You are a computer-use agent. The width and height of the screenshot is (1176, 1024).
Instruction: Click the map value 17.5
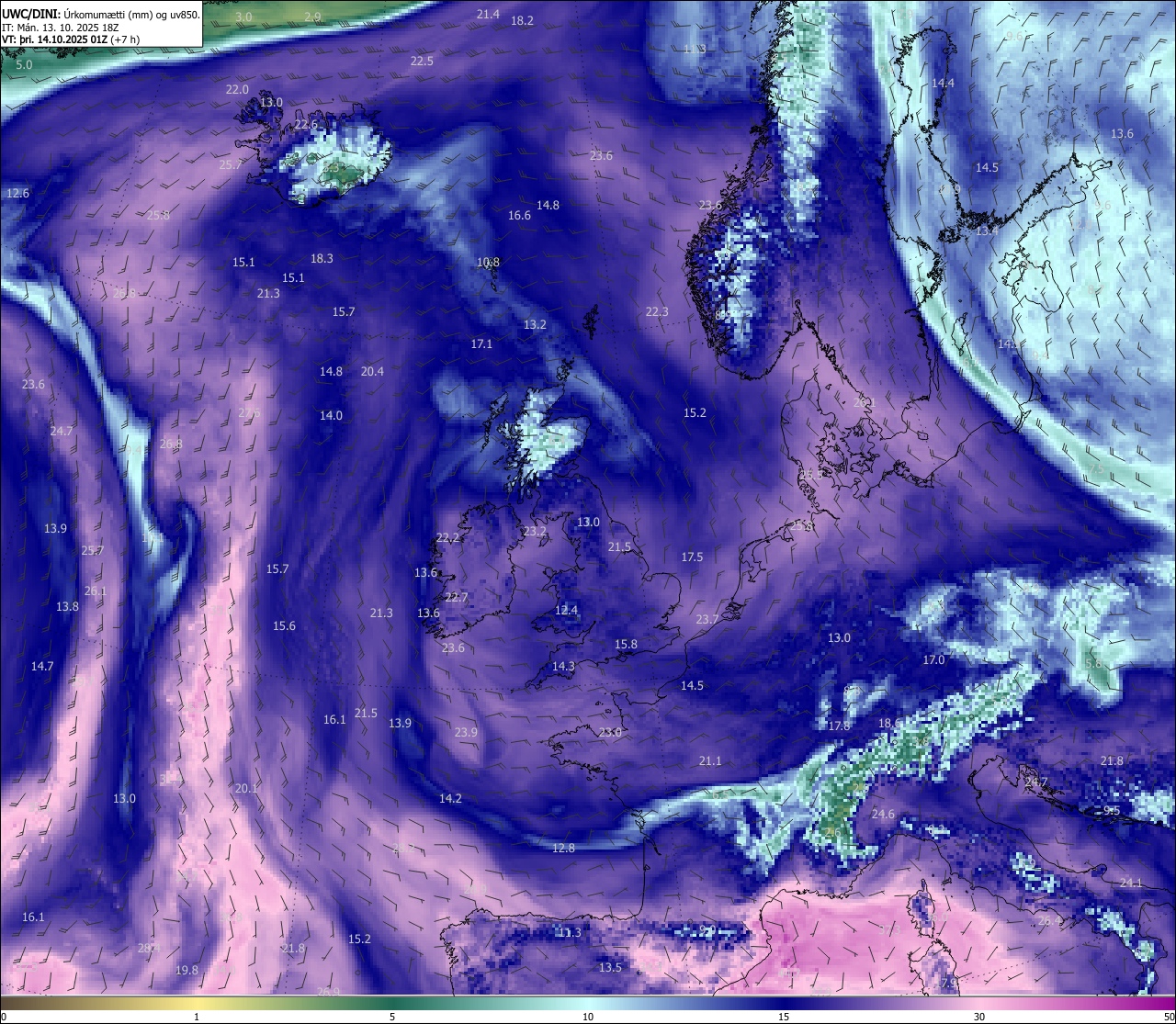tap(692, 557)
